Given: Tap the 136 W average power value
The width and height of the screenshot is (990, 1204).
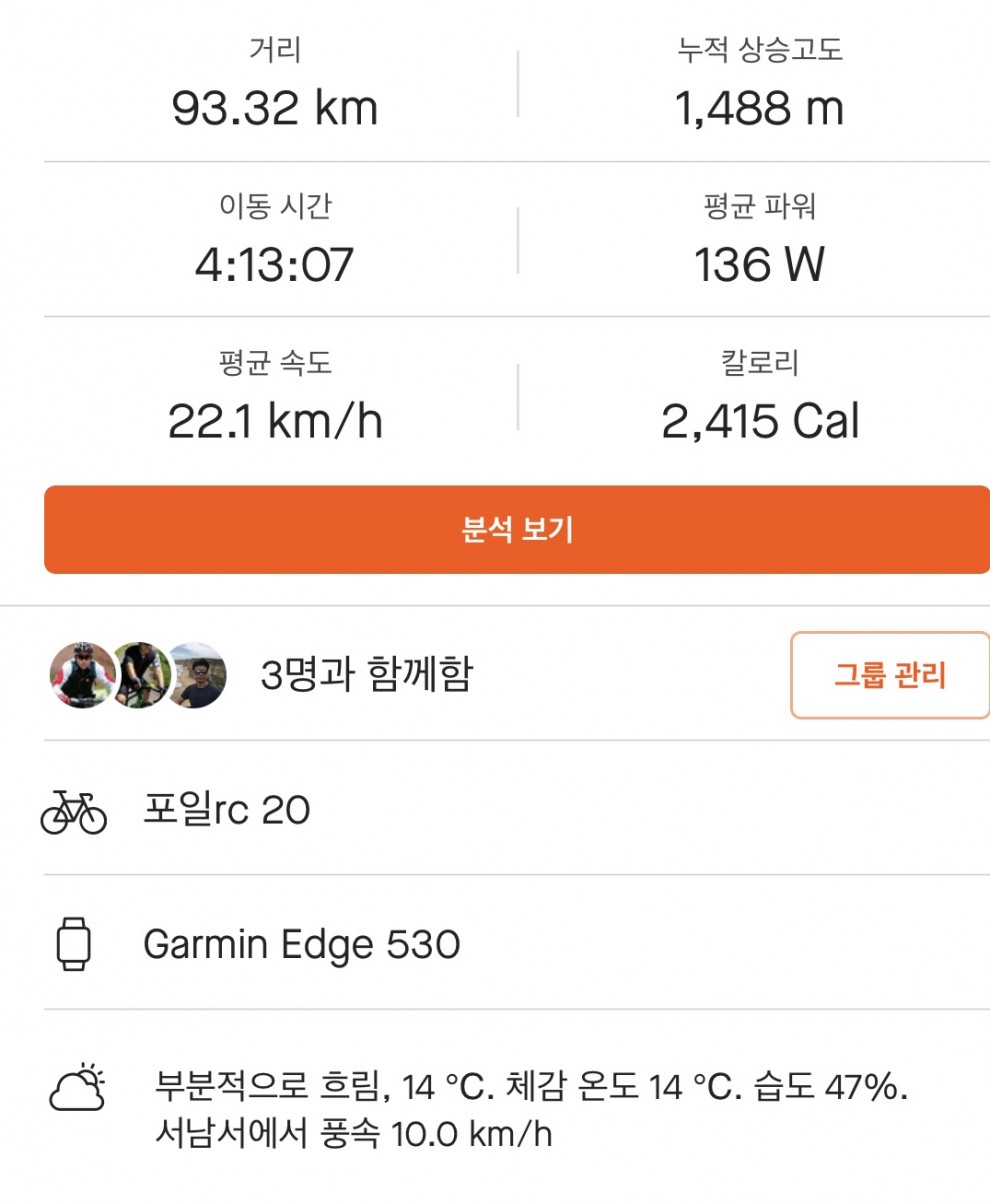Looking at the screenshot, I should click(760, 265).
